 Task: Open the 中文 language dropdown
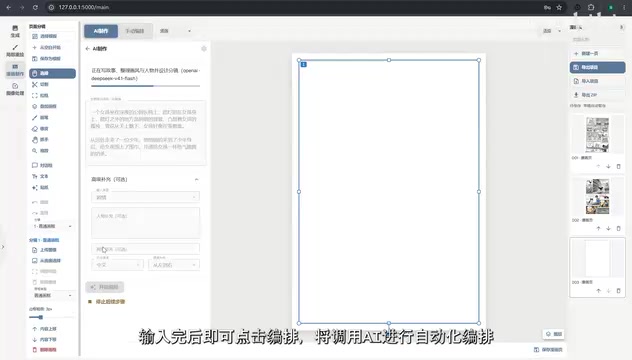pos(117,265)
